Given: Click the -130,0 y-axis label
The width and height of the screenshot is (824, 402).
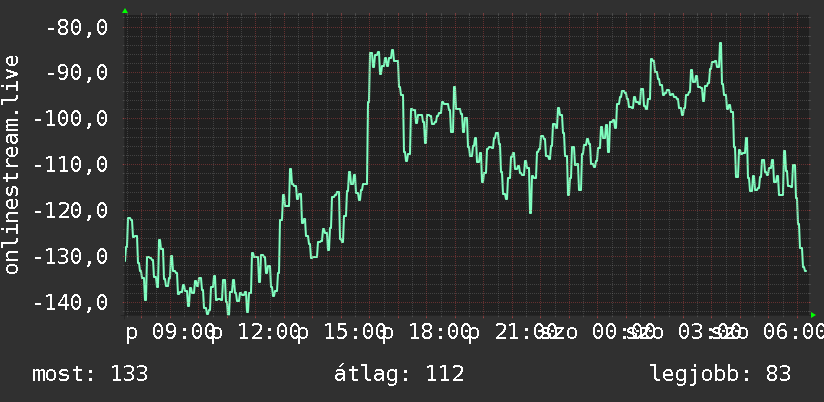Looking at the screenshot, I should pos(71,256).
